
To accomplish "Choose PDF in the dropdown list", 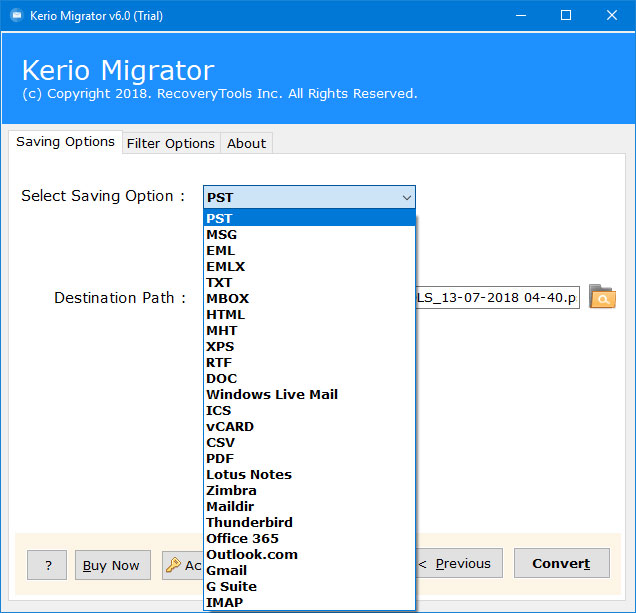I will [x=309, y=458].
